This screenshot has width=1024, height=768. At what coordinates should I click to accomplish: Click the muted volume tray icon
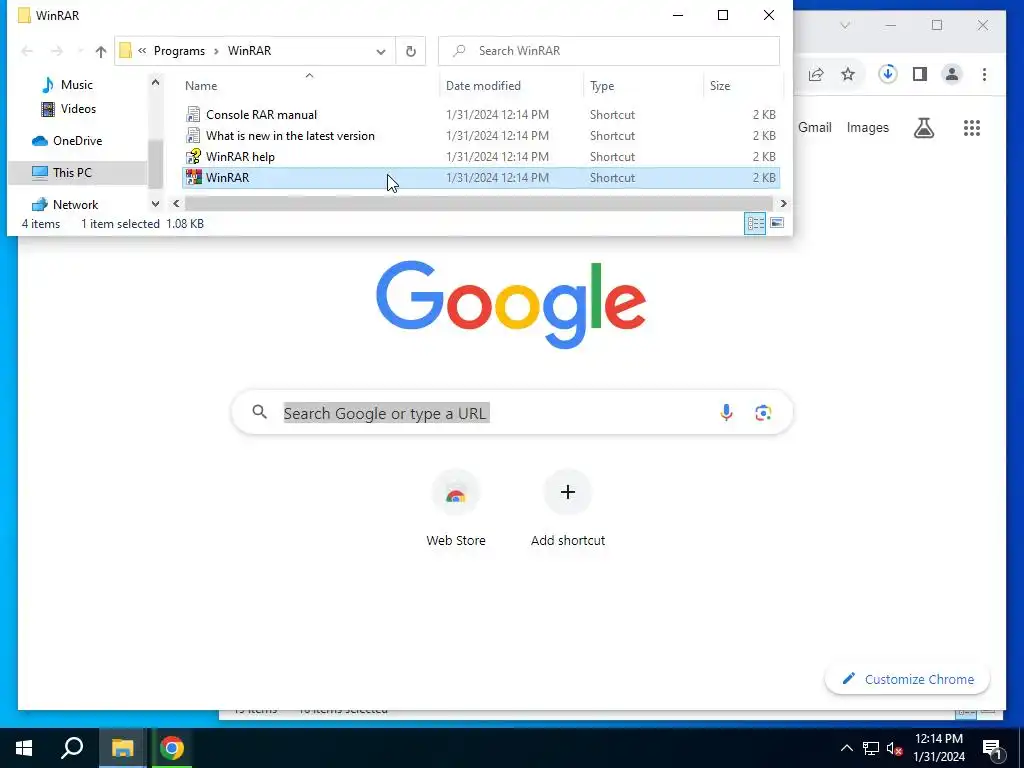pos(894,748)
